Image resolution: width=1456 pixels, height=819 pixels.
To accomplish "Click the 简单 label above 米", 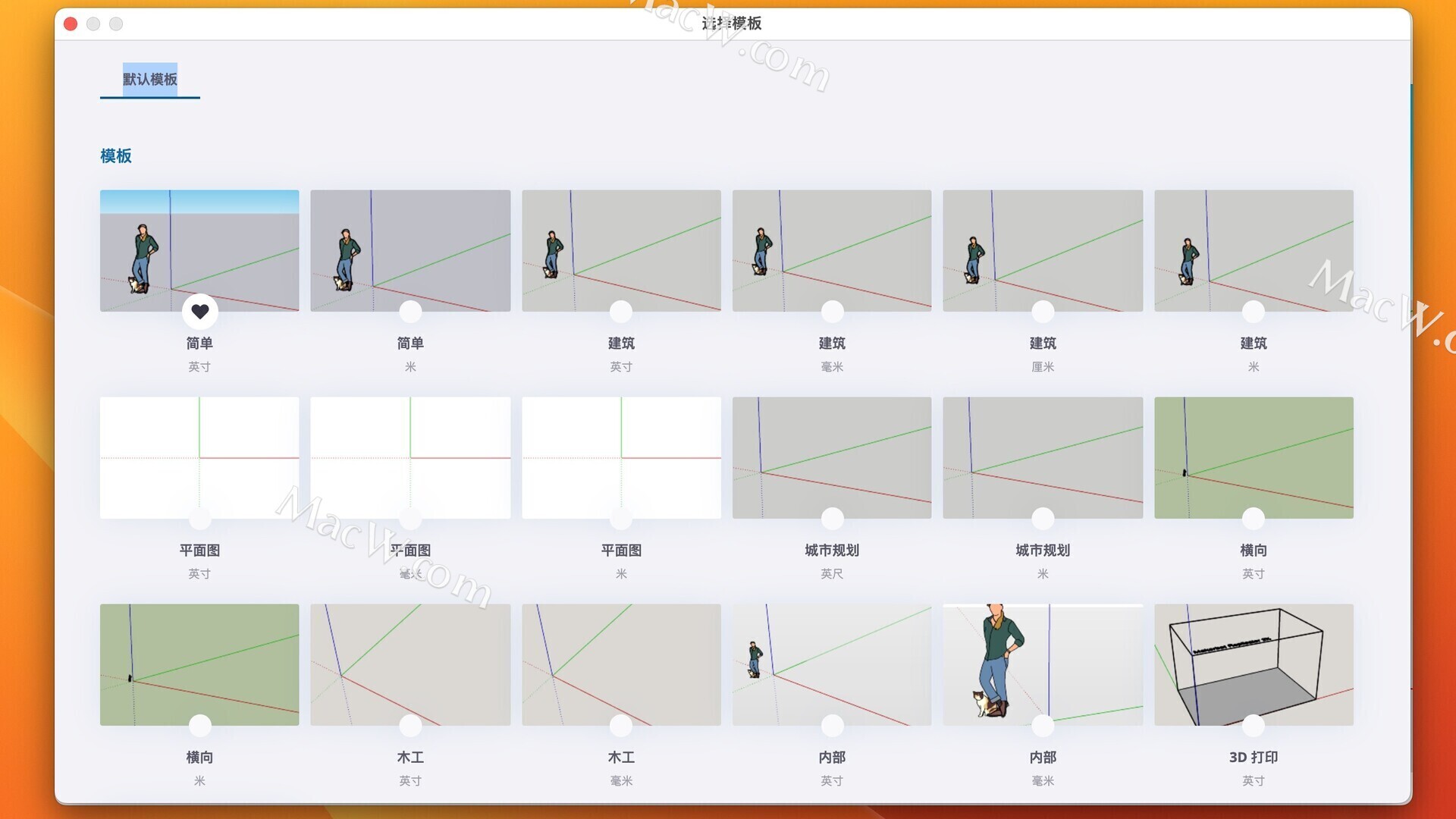I will point(410,343).
